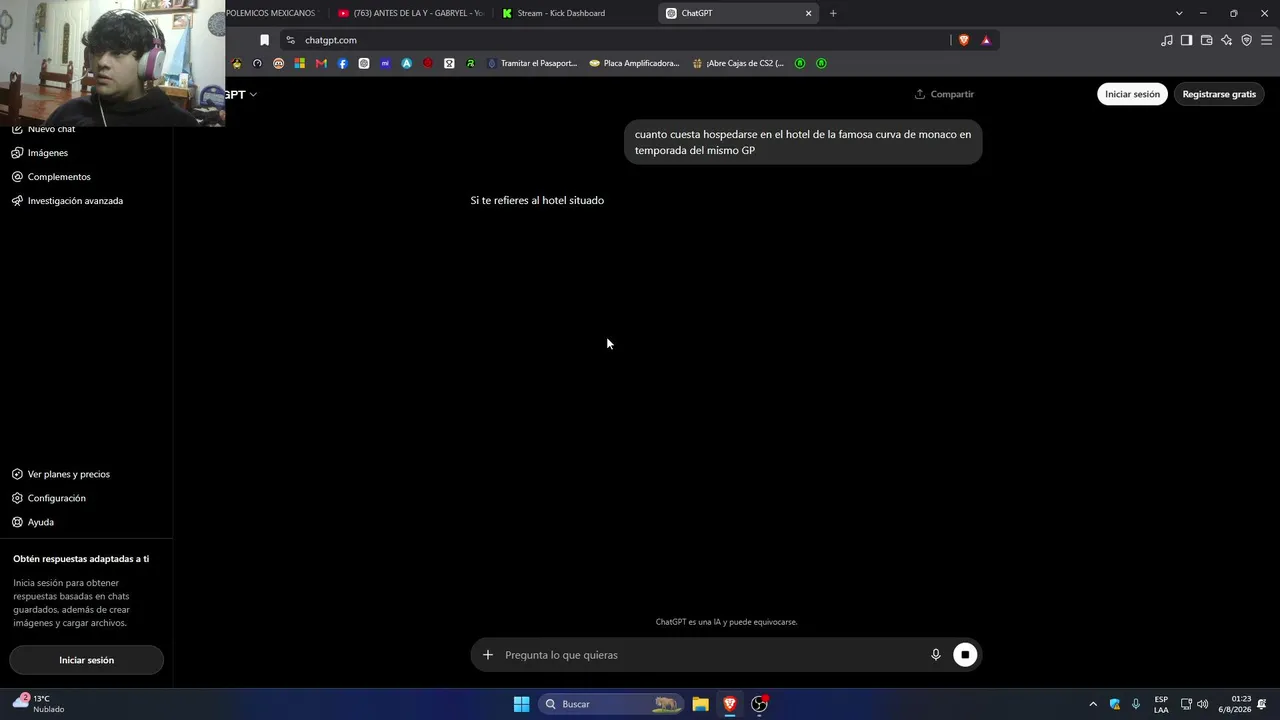This screenshot has width=1280, height=720.
Task: Open the Brave VPN shield icon
Action: pos(1246,40)
